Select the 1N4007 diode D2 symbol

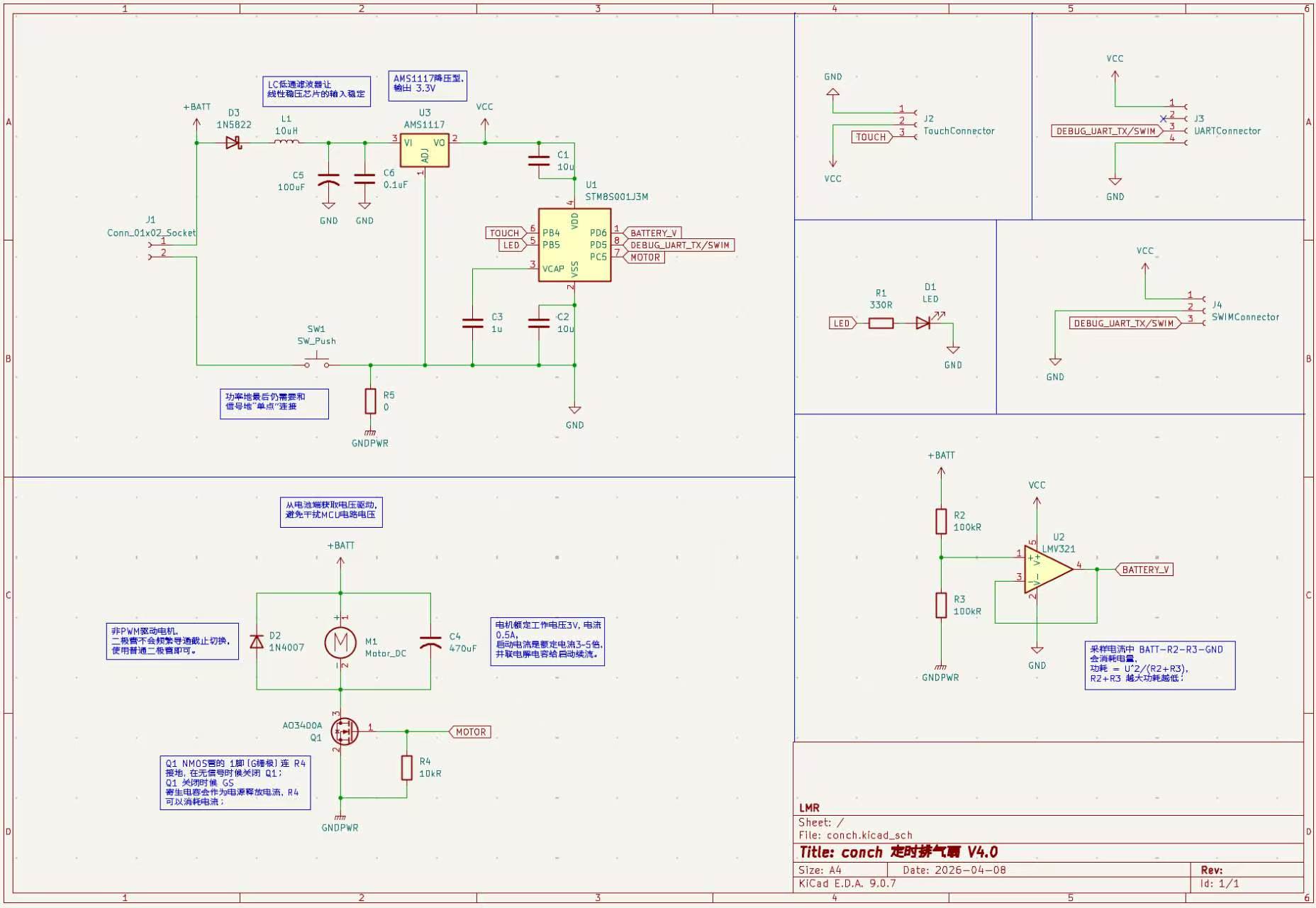coord(257,642)
